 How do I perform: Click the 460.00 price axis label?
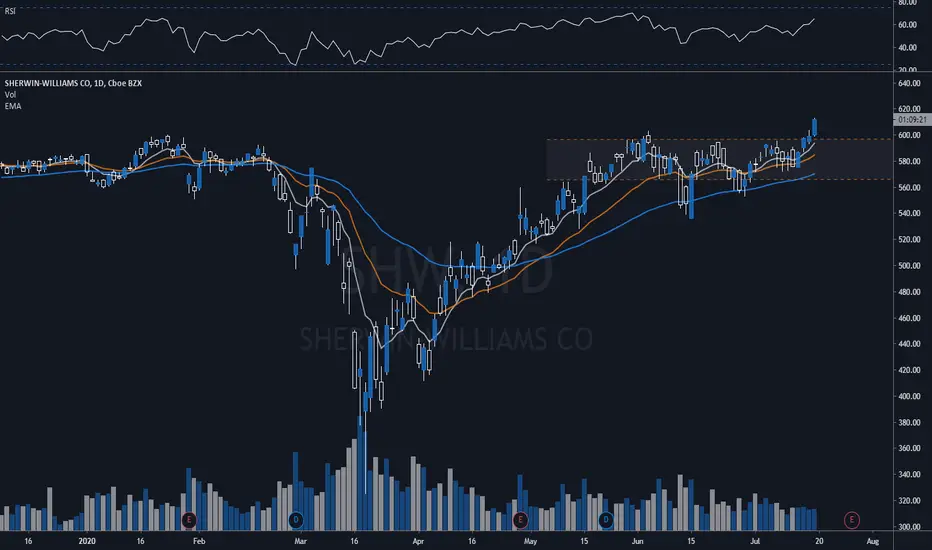(909, 318)
